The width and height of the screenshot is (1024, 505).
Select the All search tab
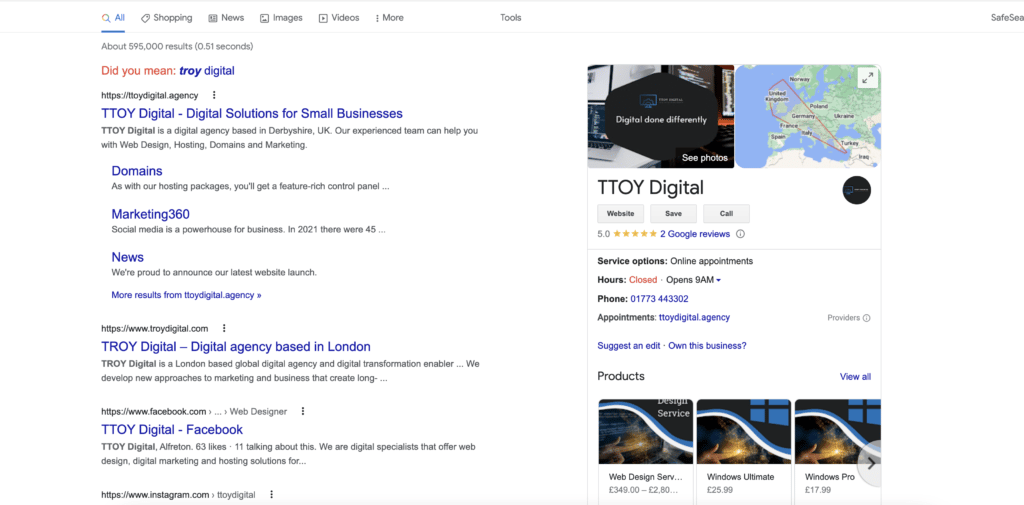114,18
